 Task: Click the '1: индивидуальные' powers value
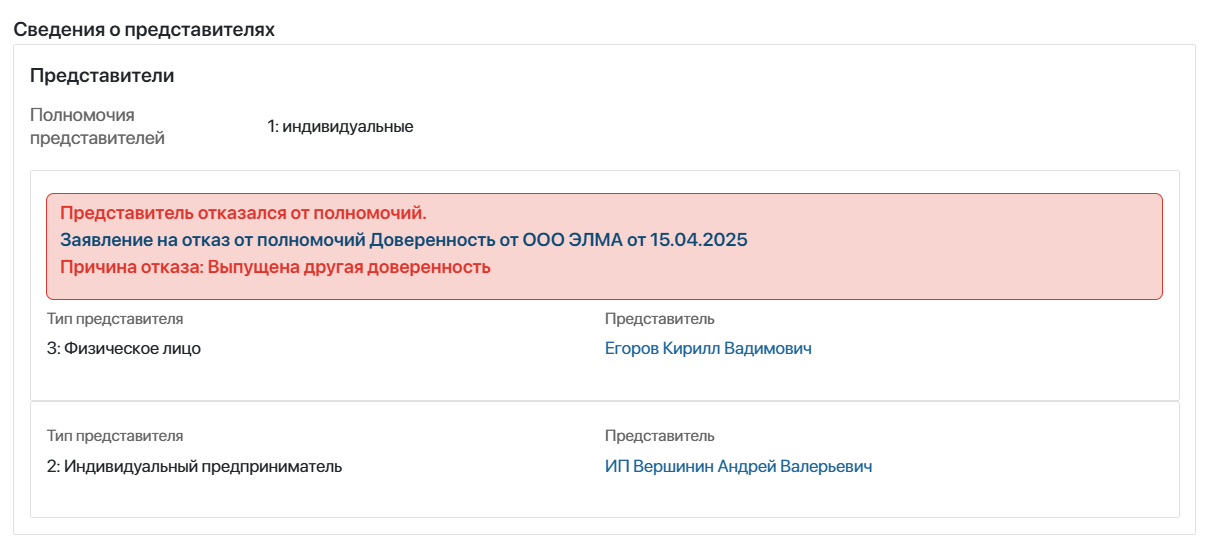pyautogui.click(x=340, y=127)
